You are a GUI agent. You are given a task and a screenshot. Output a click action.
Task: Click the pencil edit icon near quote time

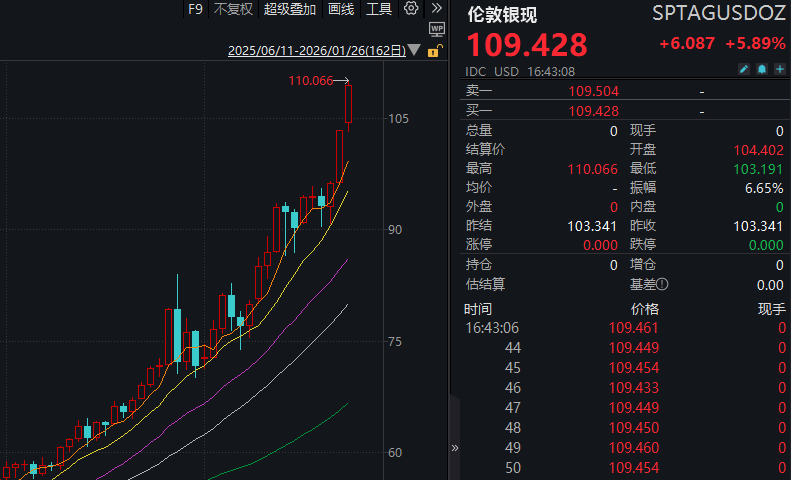click(x=743, y=71)
